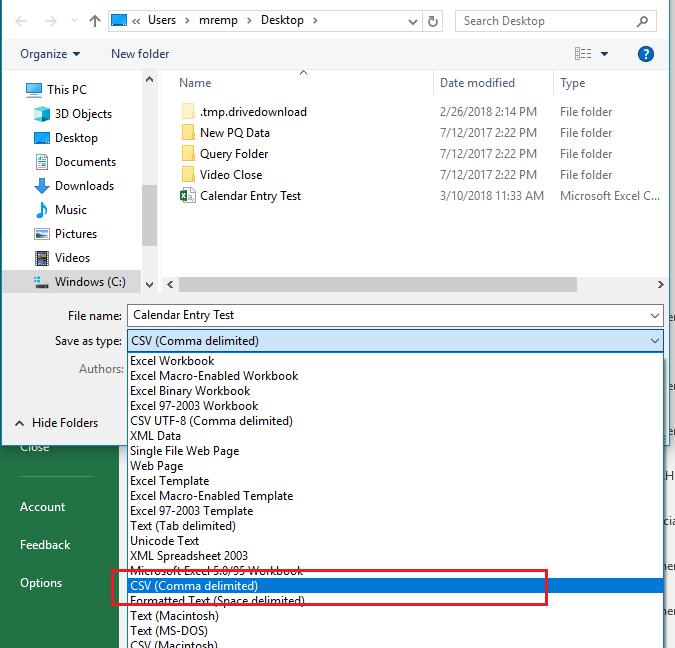
Task: Sort by Date modified column header
Action: (477, 83)
